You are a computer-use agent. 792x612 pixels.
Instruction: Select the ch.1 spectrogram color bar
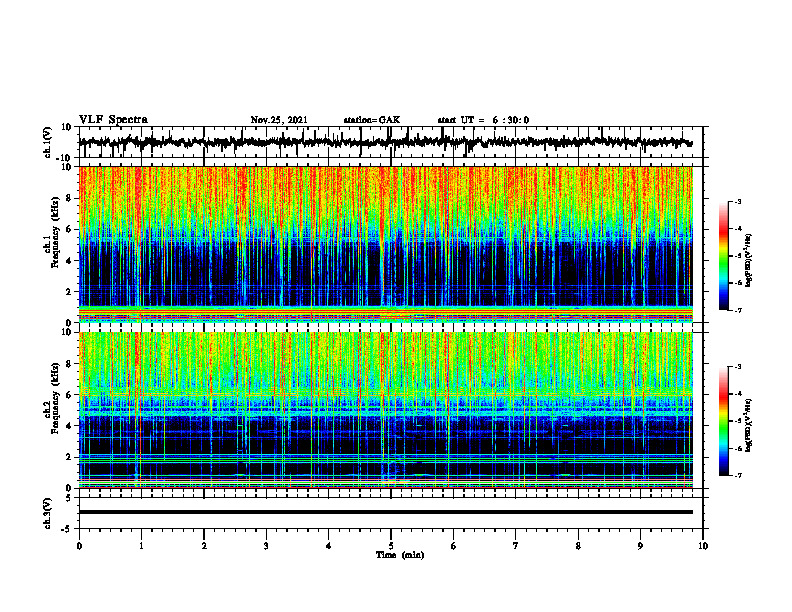724,256
